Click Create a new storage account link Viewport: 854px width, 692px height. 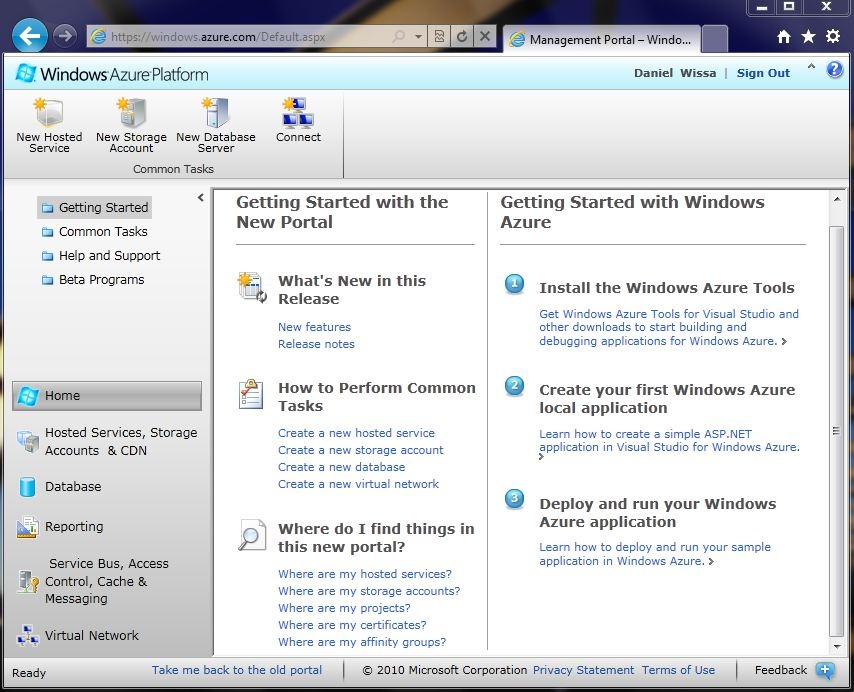[361, 450]
